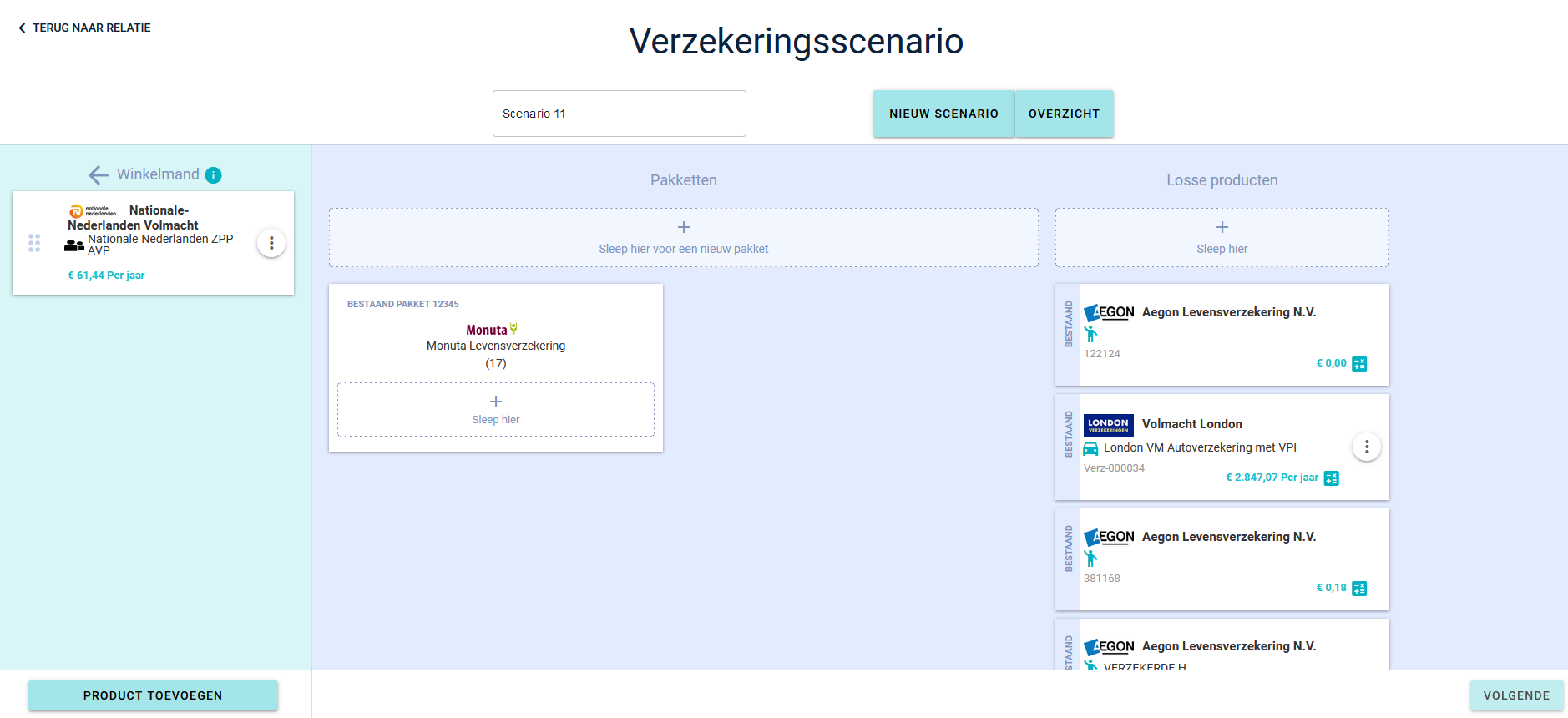Open options menu of Volmacht London card
The width and height of the screenshot is (1568, 718).
[1367, 447]
